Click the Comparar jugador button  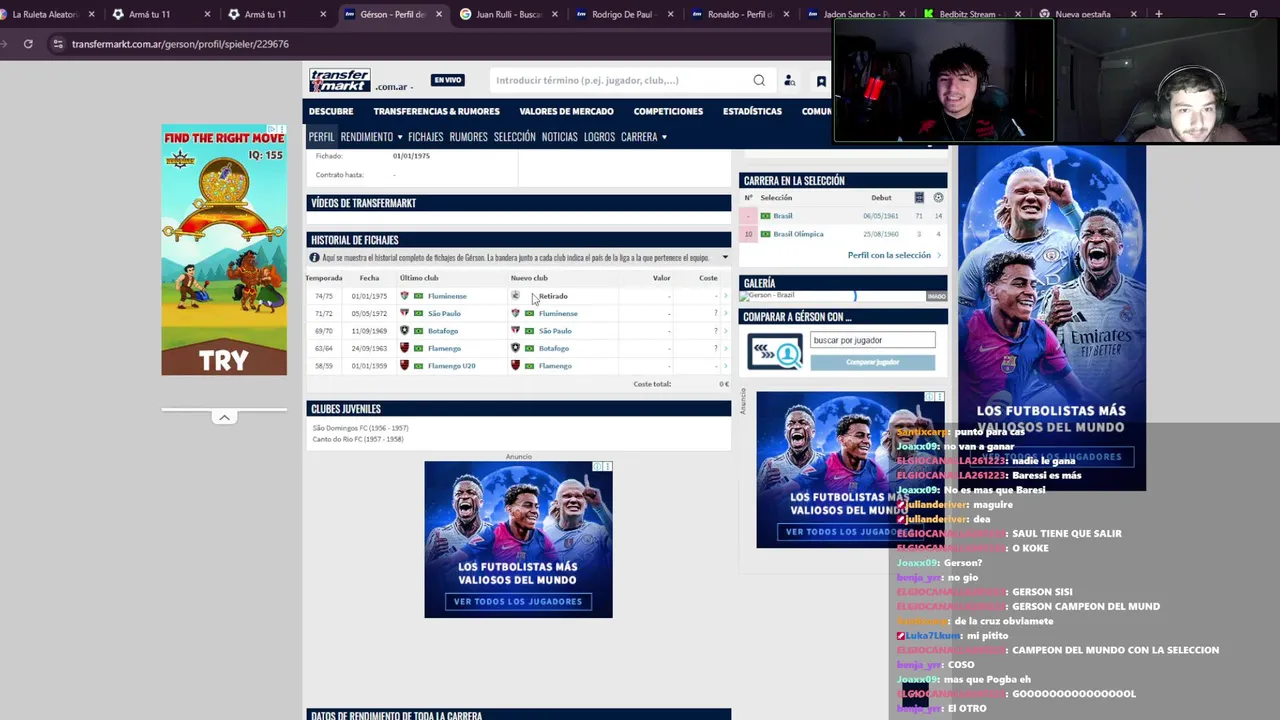872,362
